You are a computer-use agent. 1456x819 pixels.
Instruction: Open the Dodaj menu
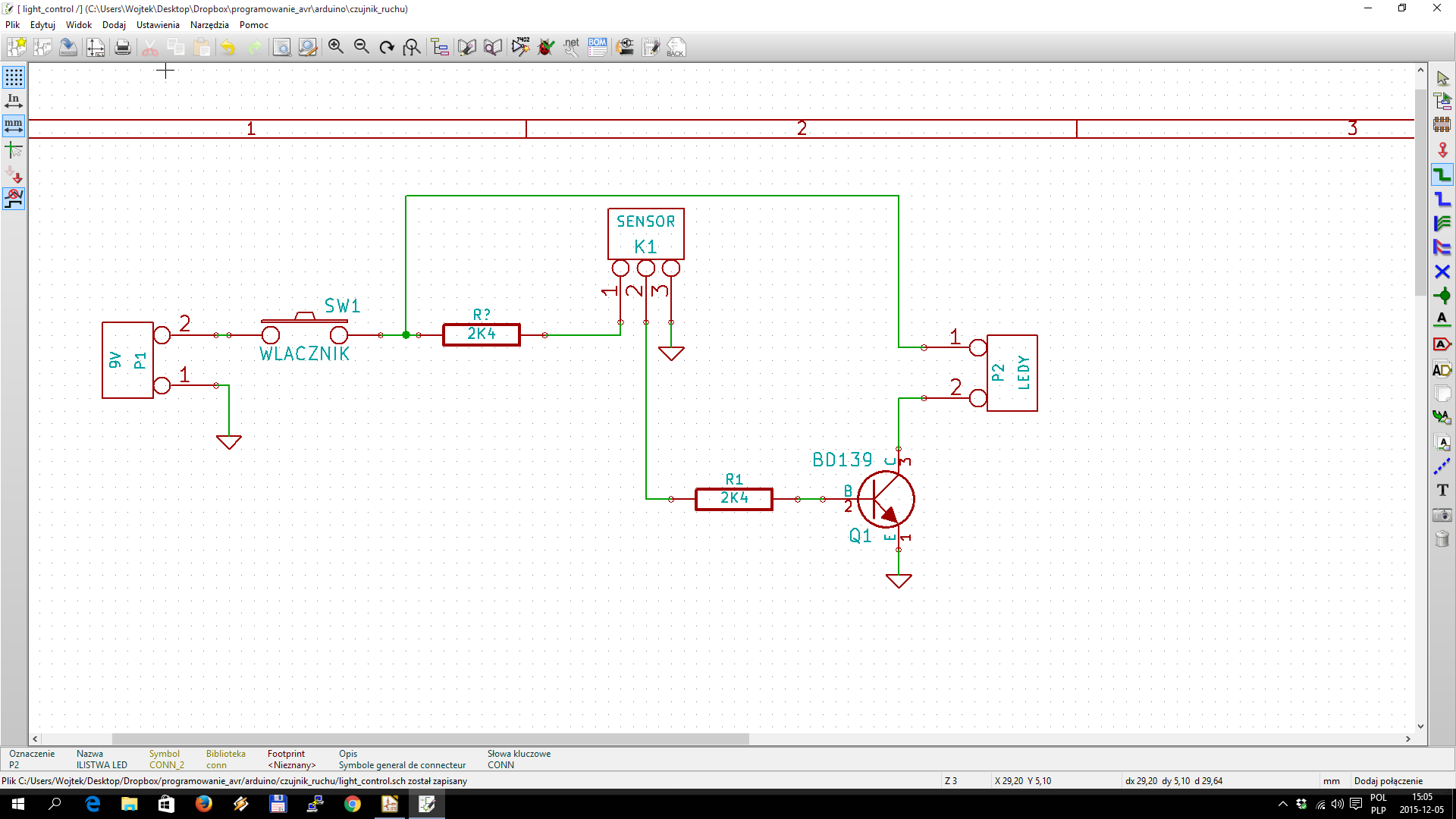(x=114, y=25)
